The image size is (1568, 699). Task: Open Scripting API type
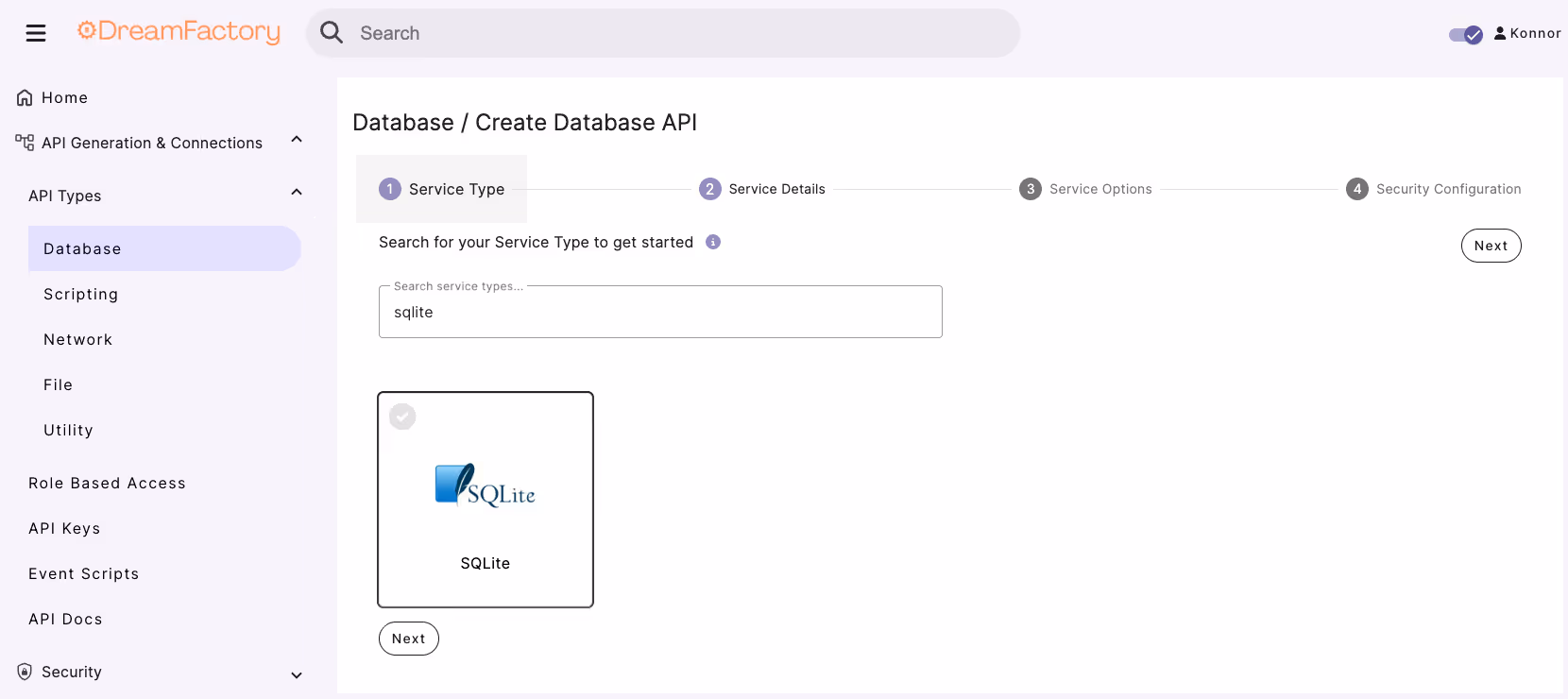pyautogui.click(x=81, y=294)
